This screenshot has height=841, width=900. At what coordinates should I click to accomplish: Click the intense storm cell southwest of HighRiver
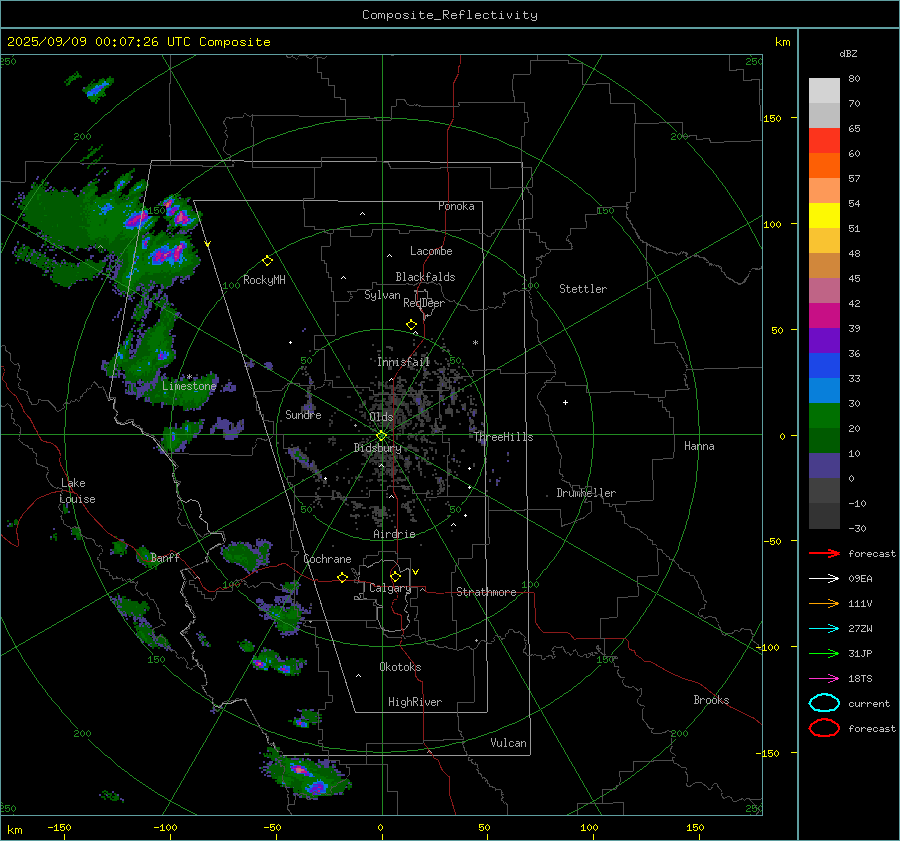[306, 776]
